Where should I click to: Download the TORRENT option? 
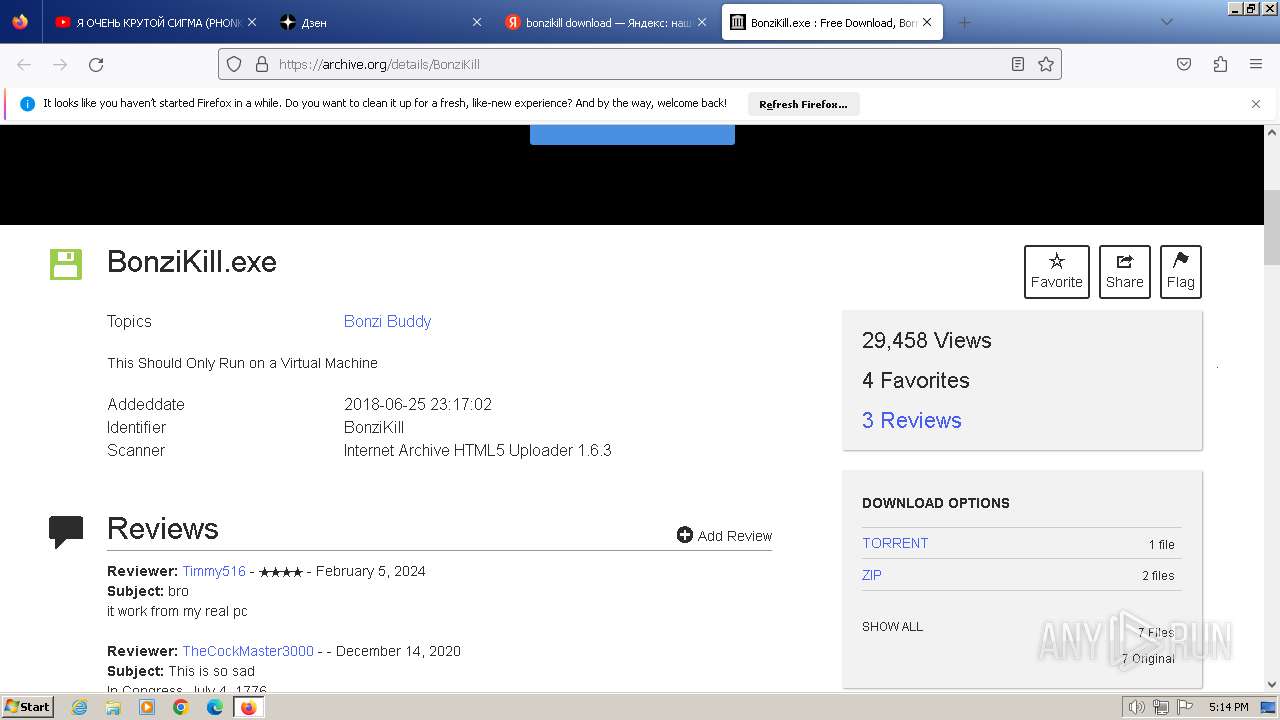(x=895, y=543)
